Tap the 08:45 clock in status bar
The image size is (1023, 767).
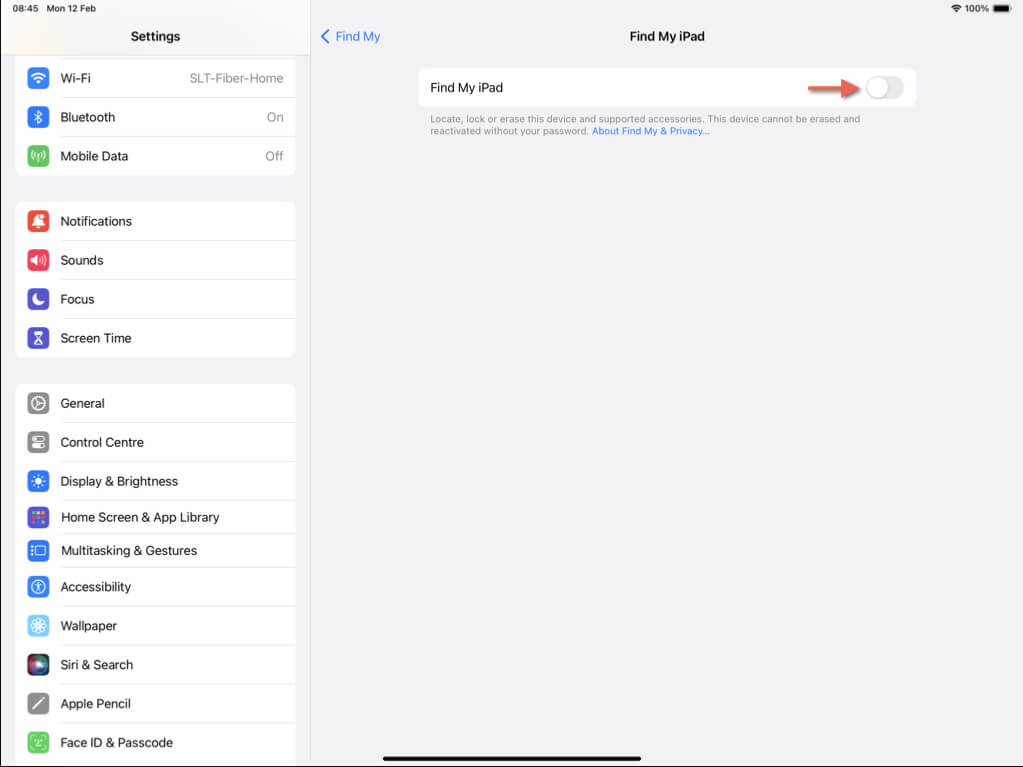coord(25,8)
